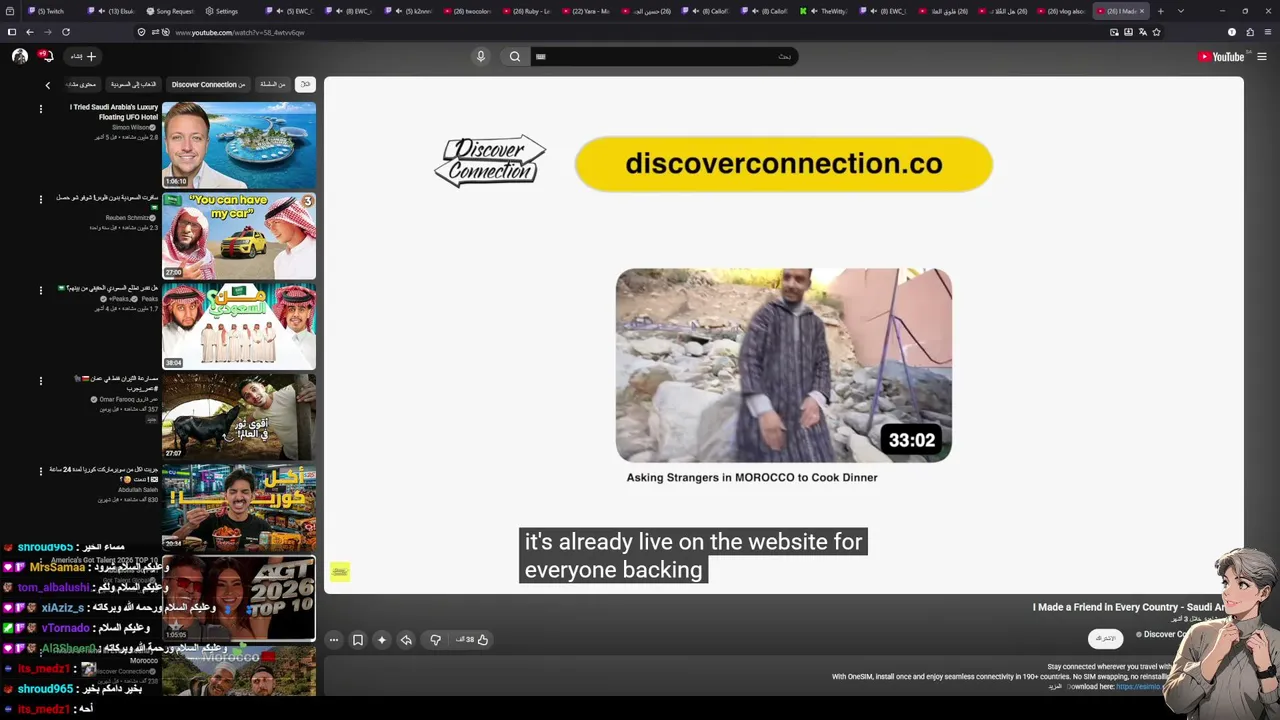This screenshot has height=720, width=1280.
Task: Click the sparkle Ask button
Action: pyautogui.click(x=381, y=640)
